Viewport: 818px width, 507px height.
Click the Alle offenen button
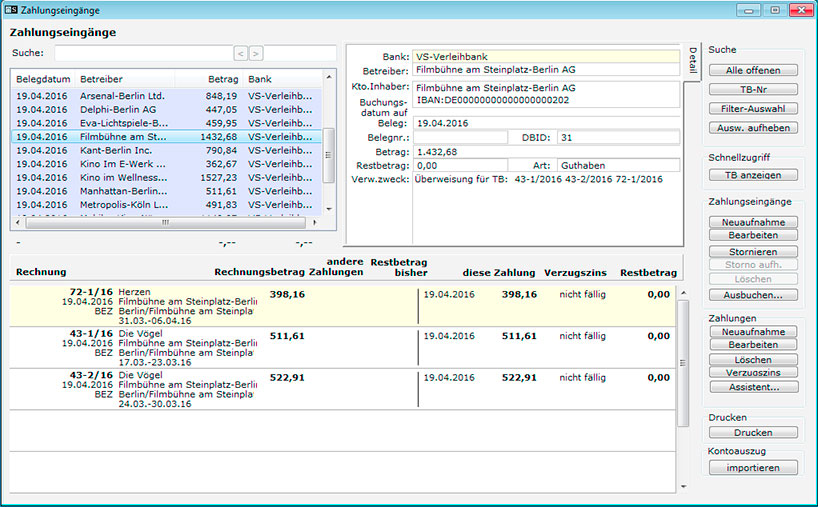[x=754, y=71]
